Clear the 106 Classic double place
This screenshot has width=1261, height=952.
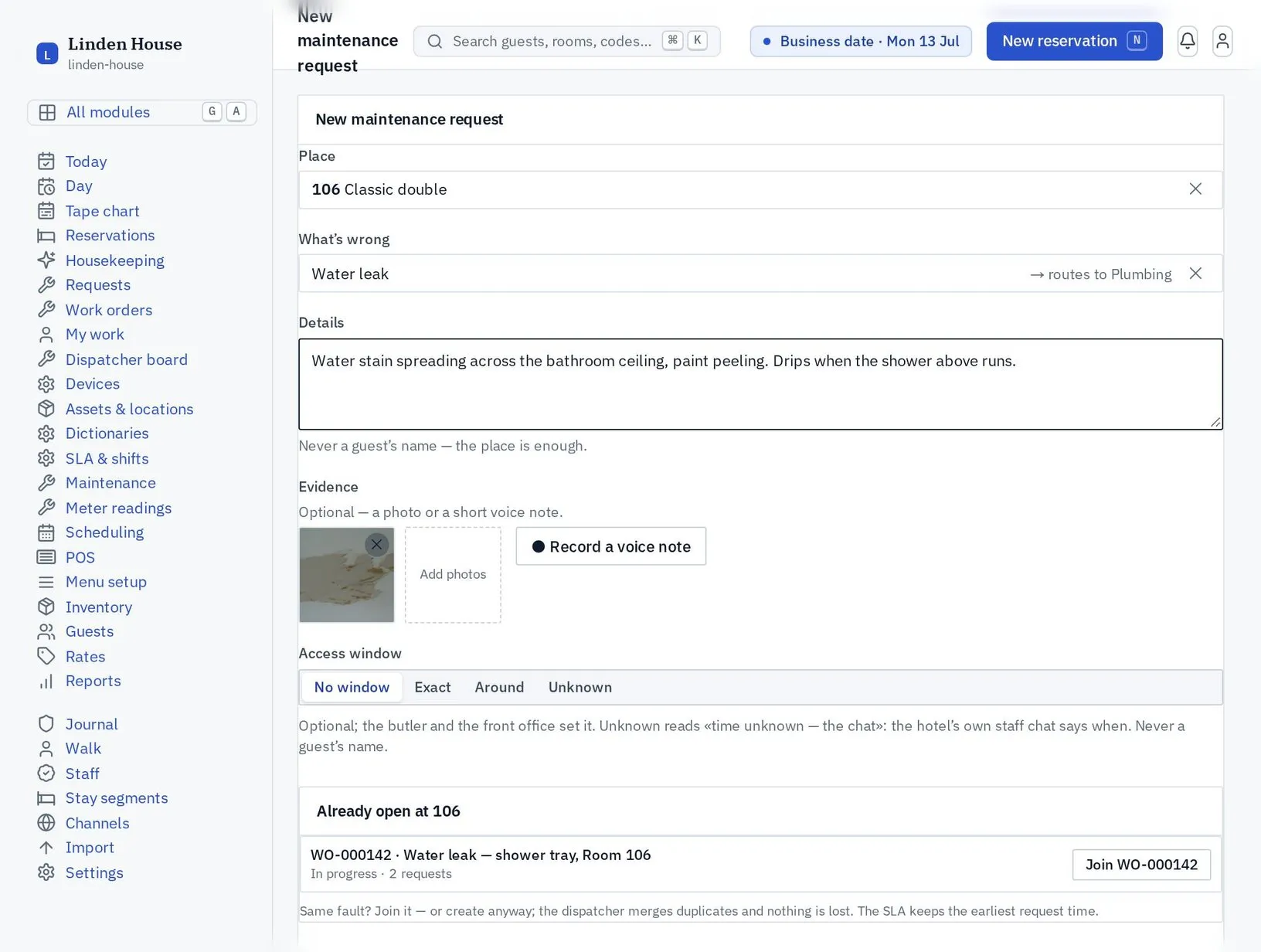pos(1195,189)
